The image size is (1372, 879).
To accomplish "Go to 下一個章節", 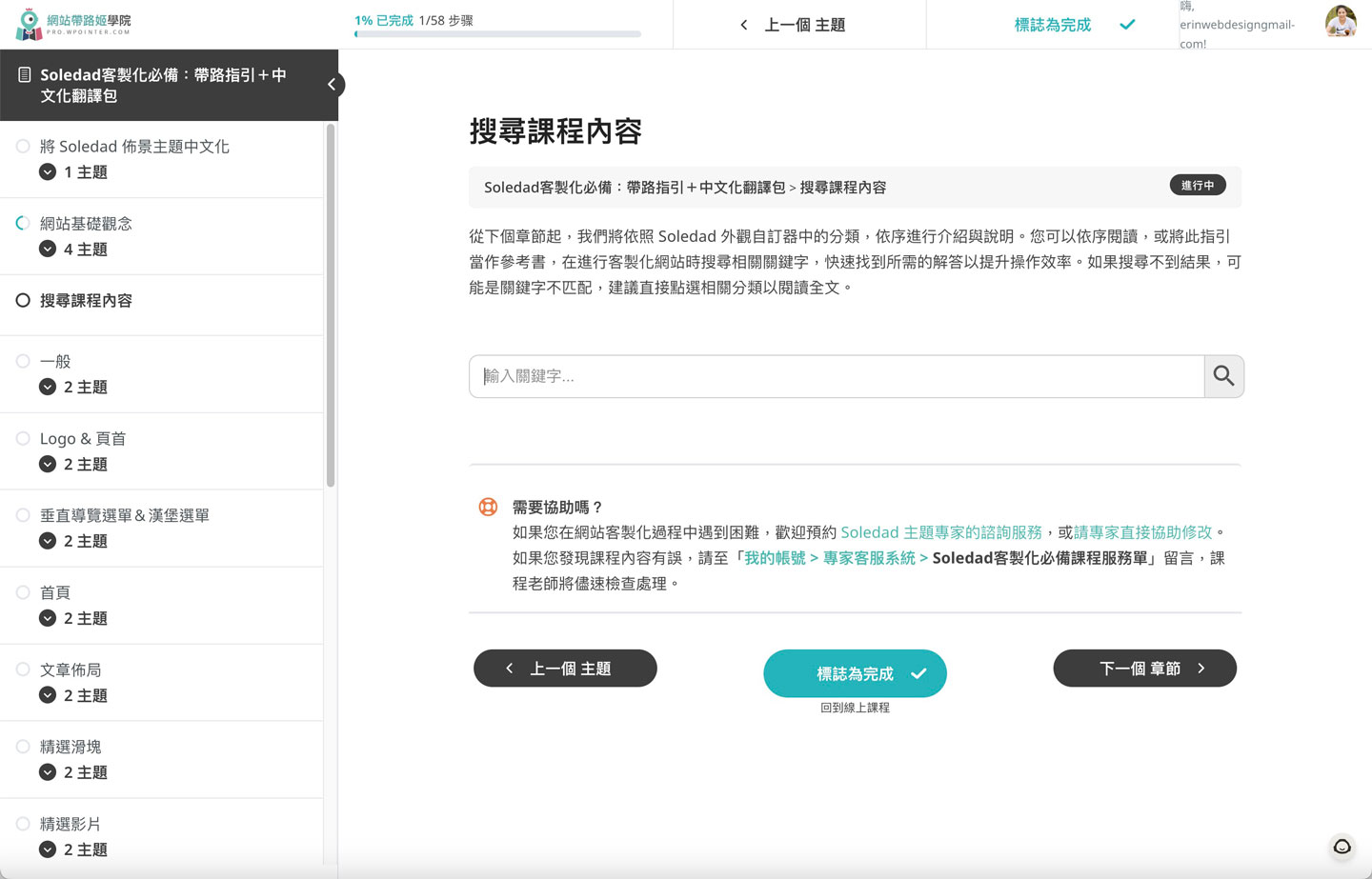I will tap(1144, 669).
